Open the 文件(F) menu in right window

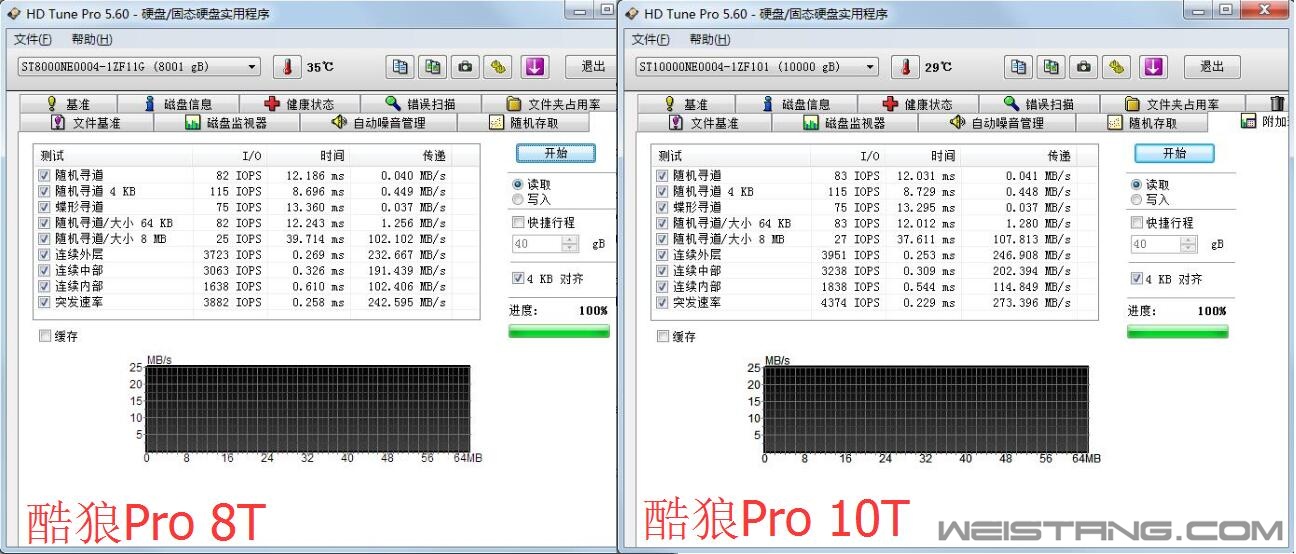[651, 39]
